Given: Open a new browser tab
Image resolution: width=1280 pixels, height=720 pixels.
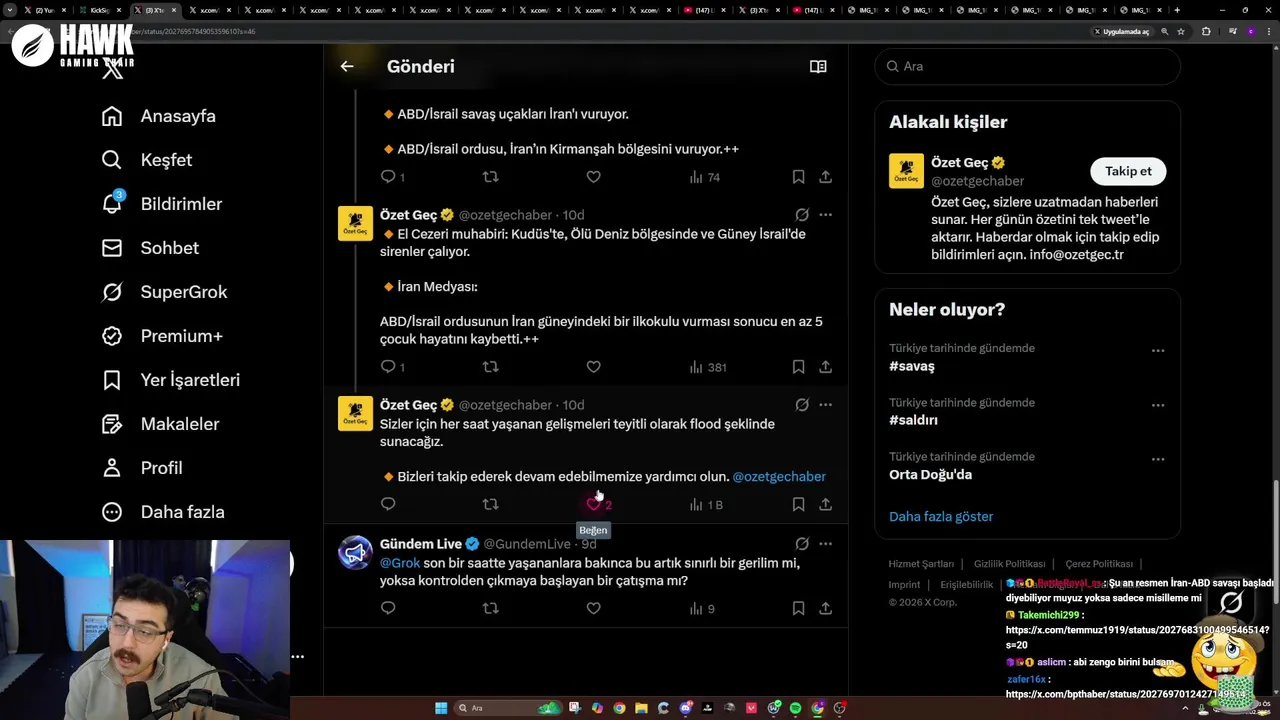Looking at the screenshot, I should 1177,10.
